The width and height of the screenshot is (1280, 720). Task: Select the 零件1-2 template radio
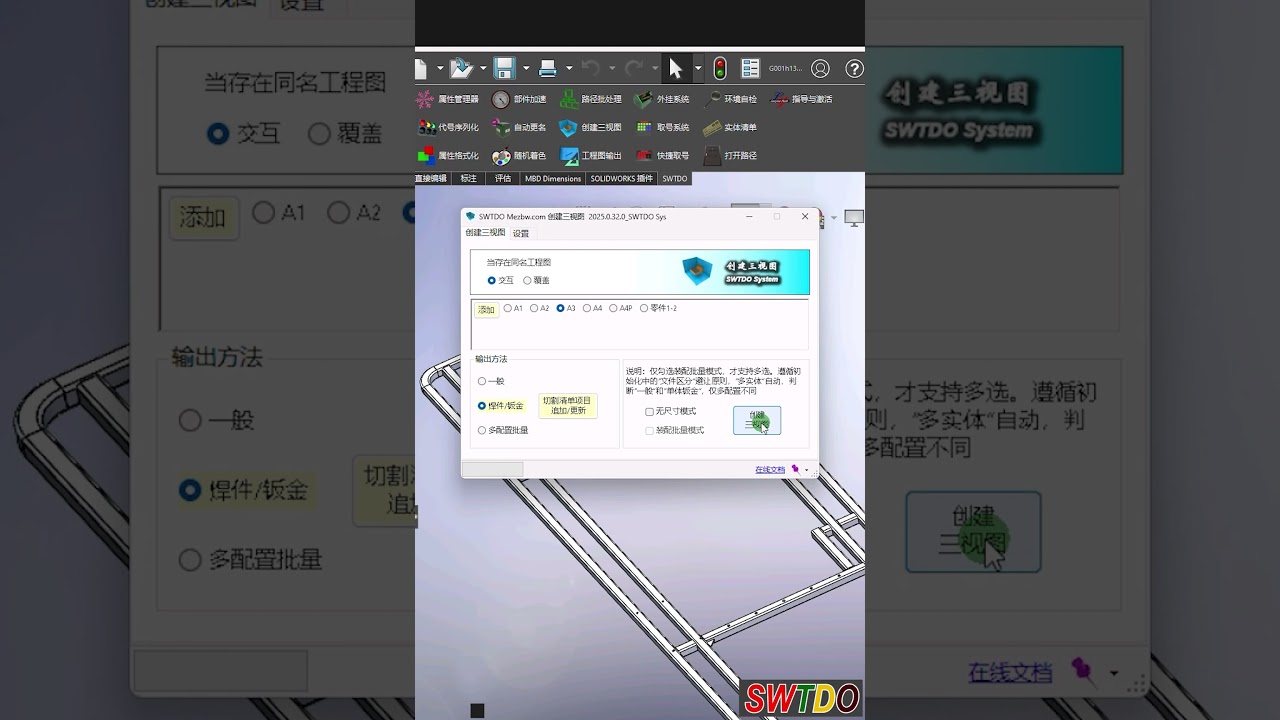tap(658, 308)
